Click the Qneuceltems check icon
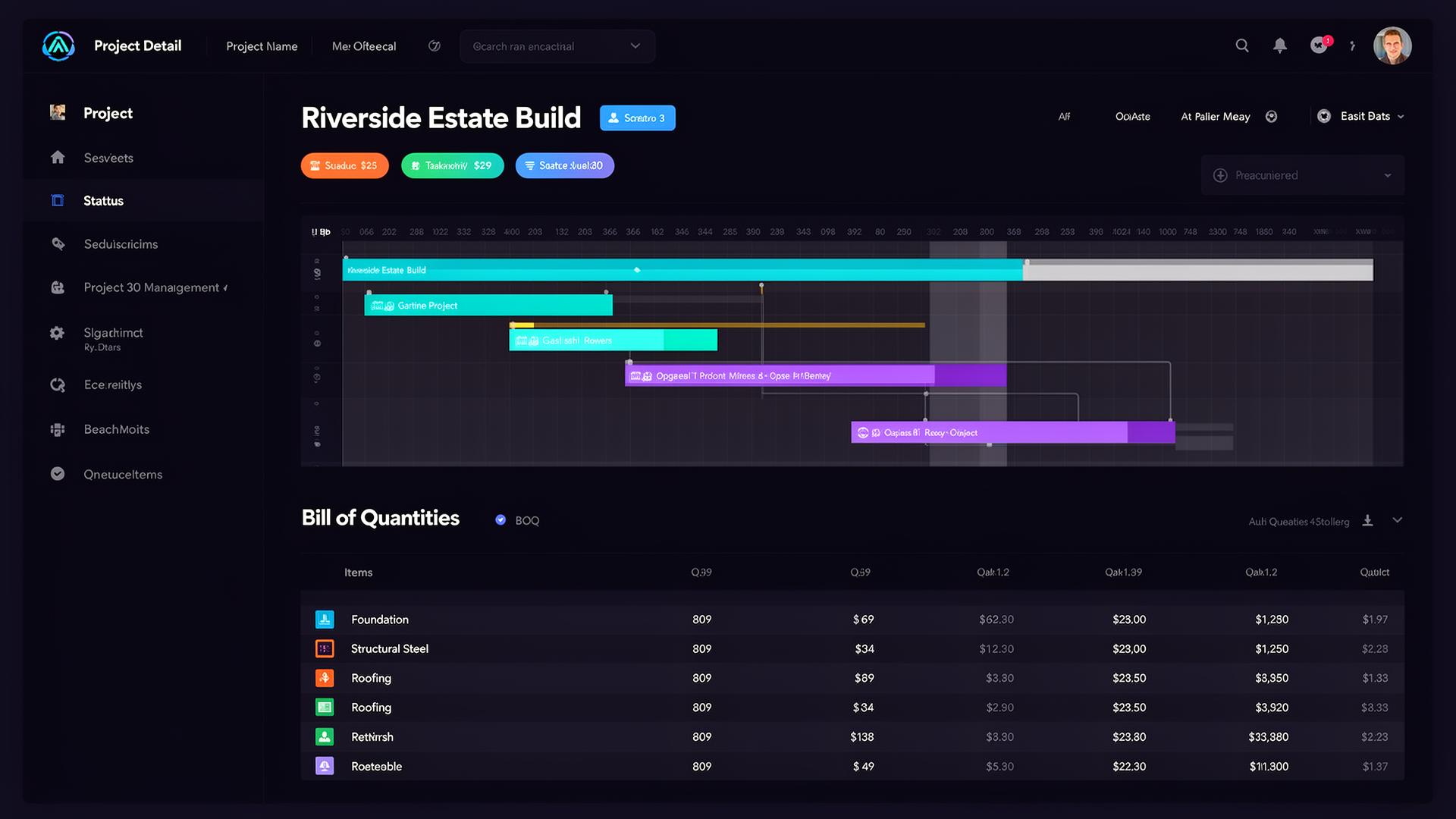The image size is (1456, 819). coord(58,474)
